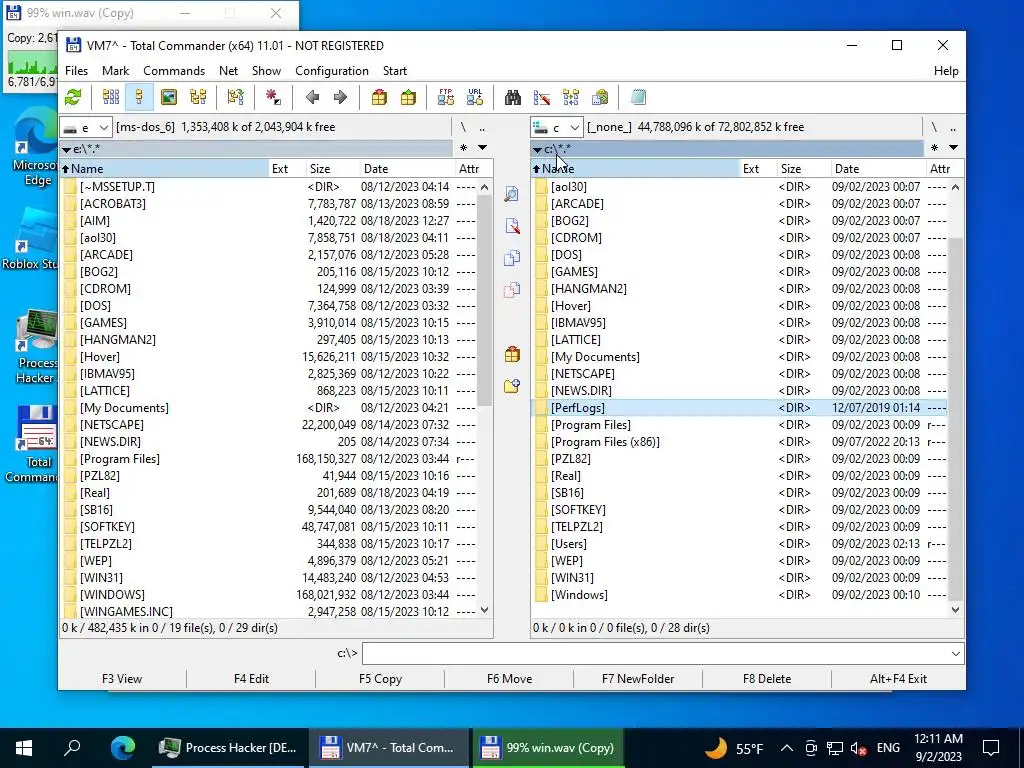Open the left panel drive e dropdown
Screen dimensions: 1024x768
coord(86,127)
